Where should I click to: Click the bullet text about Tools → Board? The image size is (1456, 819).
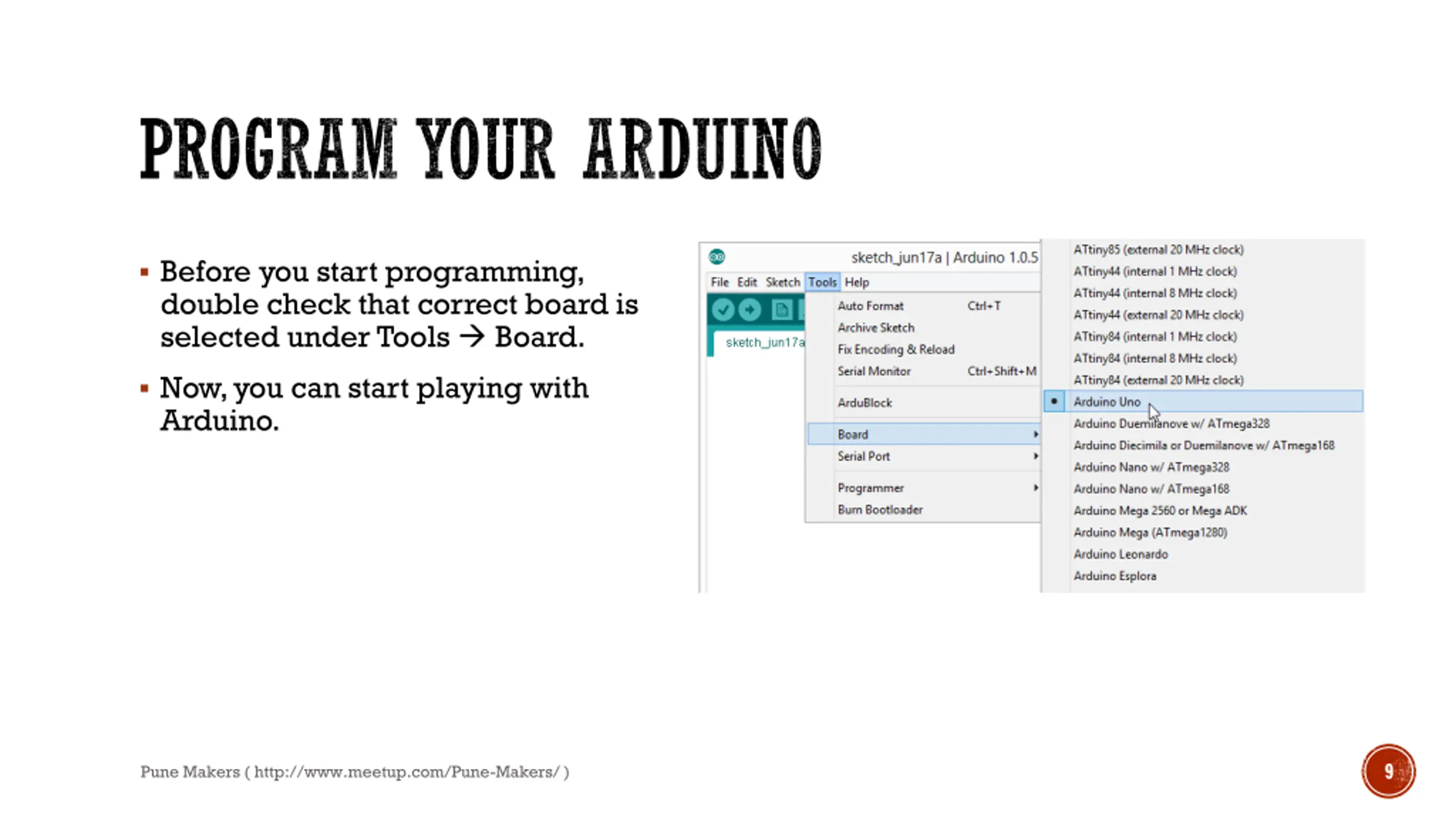[x=399, y=304]
